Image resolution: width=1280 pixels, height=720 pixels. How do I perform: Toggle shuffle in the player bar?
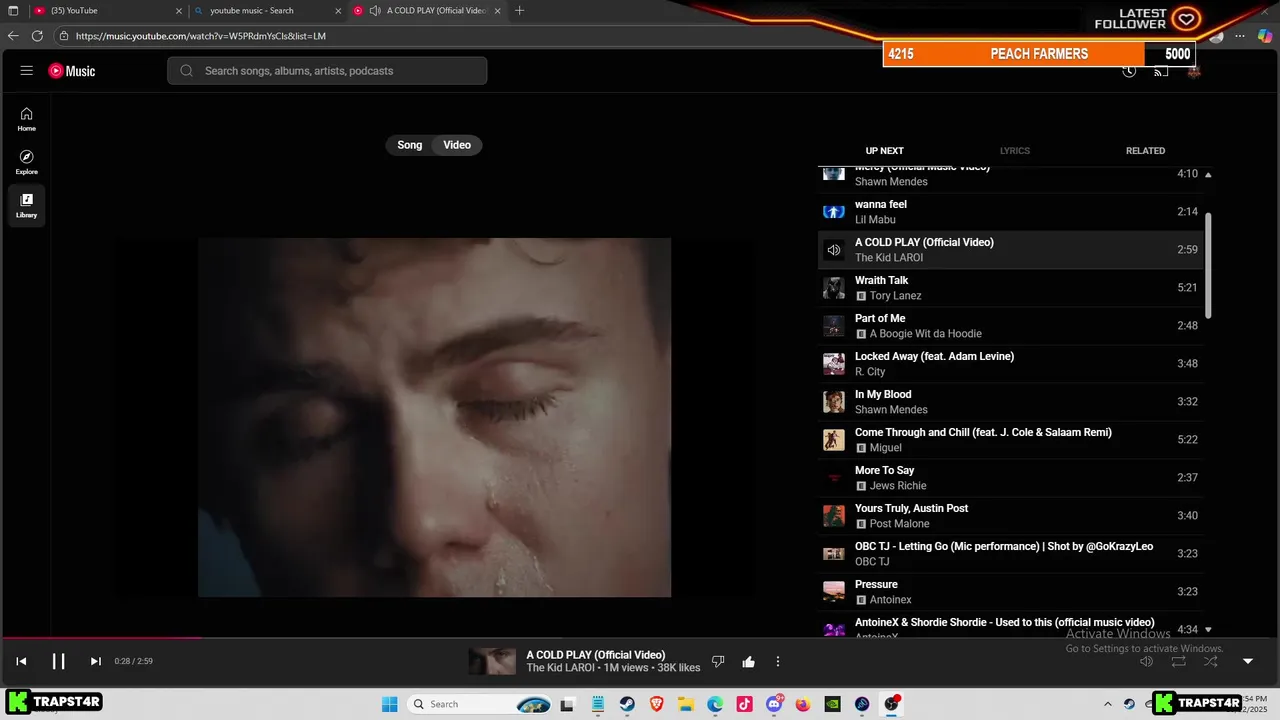[1211, 661]
